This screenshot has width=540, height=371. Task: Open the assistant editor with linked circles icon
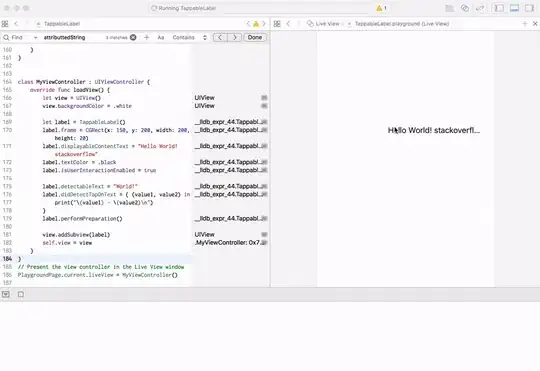tap(465, 8)
